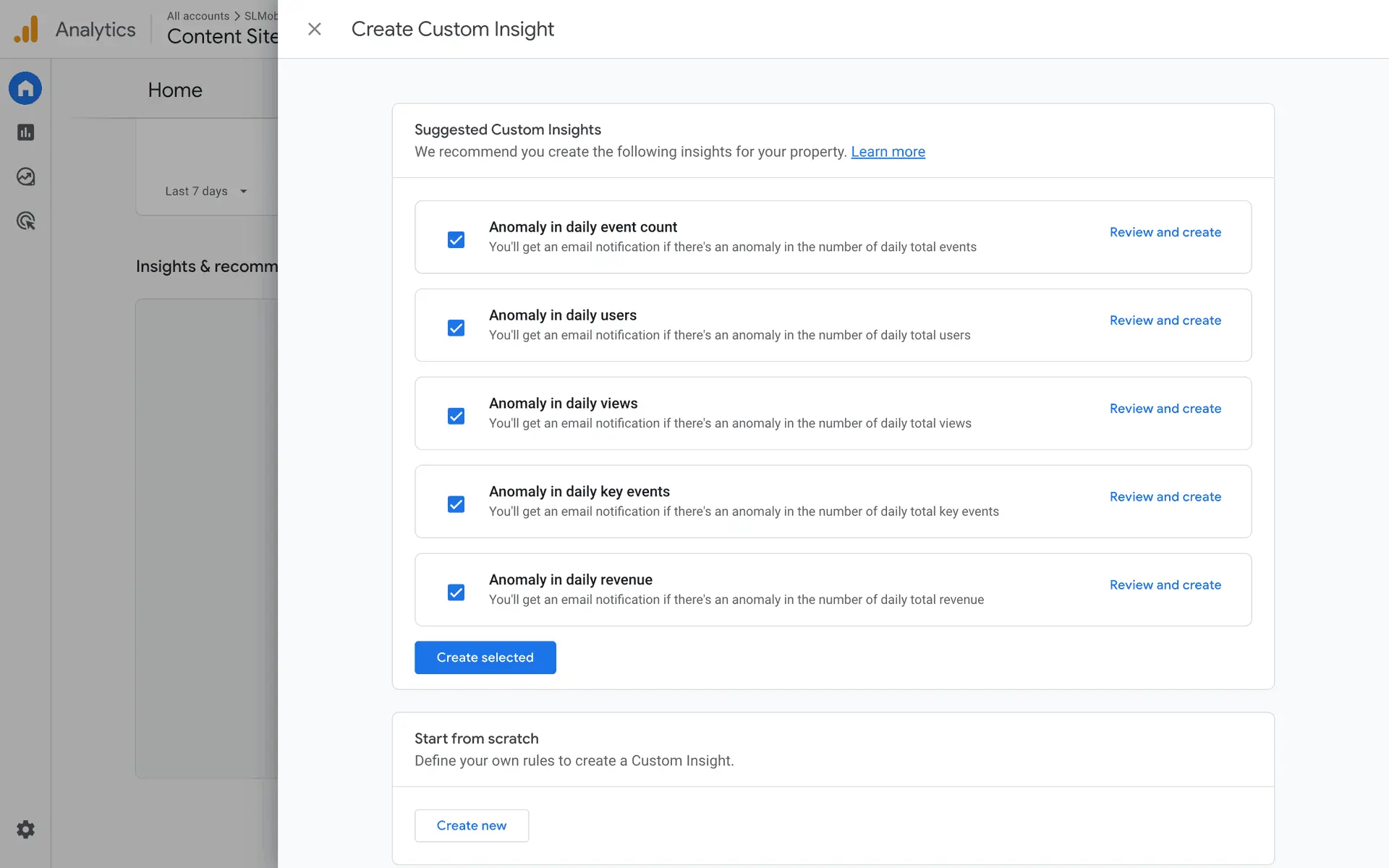Uncheck Anomaly in daily key events
1389x868 pixels.
[x=456, y=504]
